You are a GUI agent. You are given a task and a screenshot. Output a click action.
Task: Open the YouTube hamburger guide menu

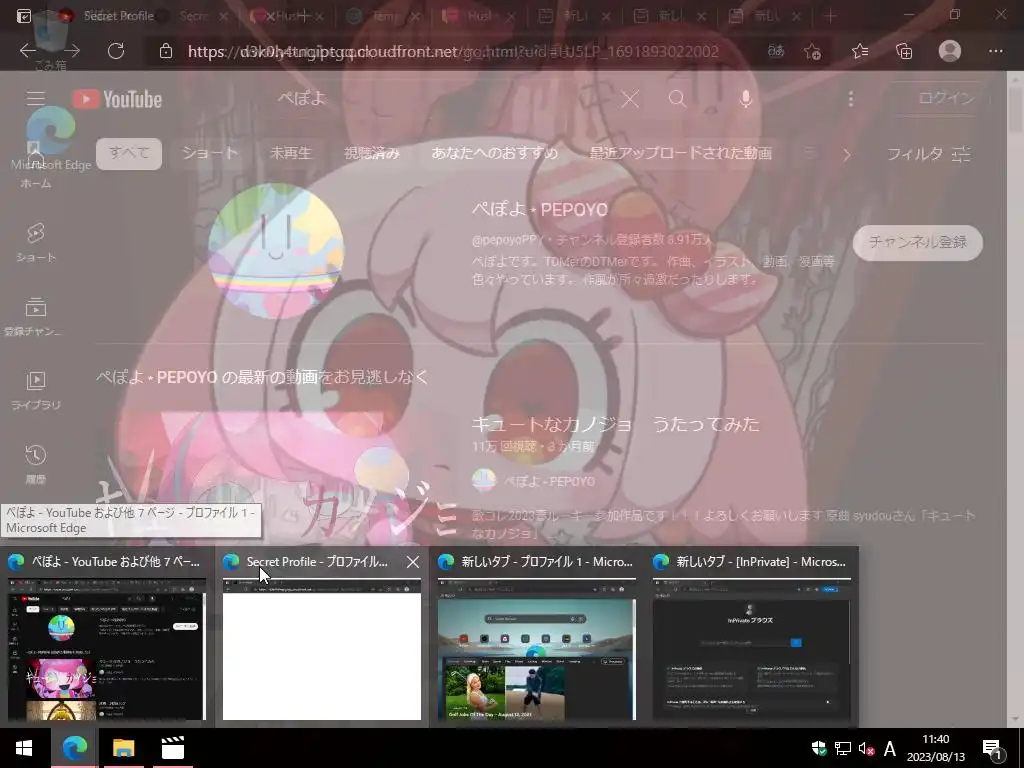(36, 99)
